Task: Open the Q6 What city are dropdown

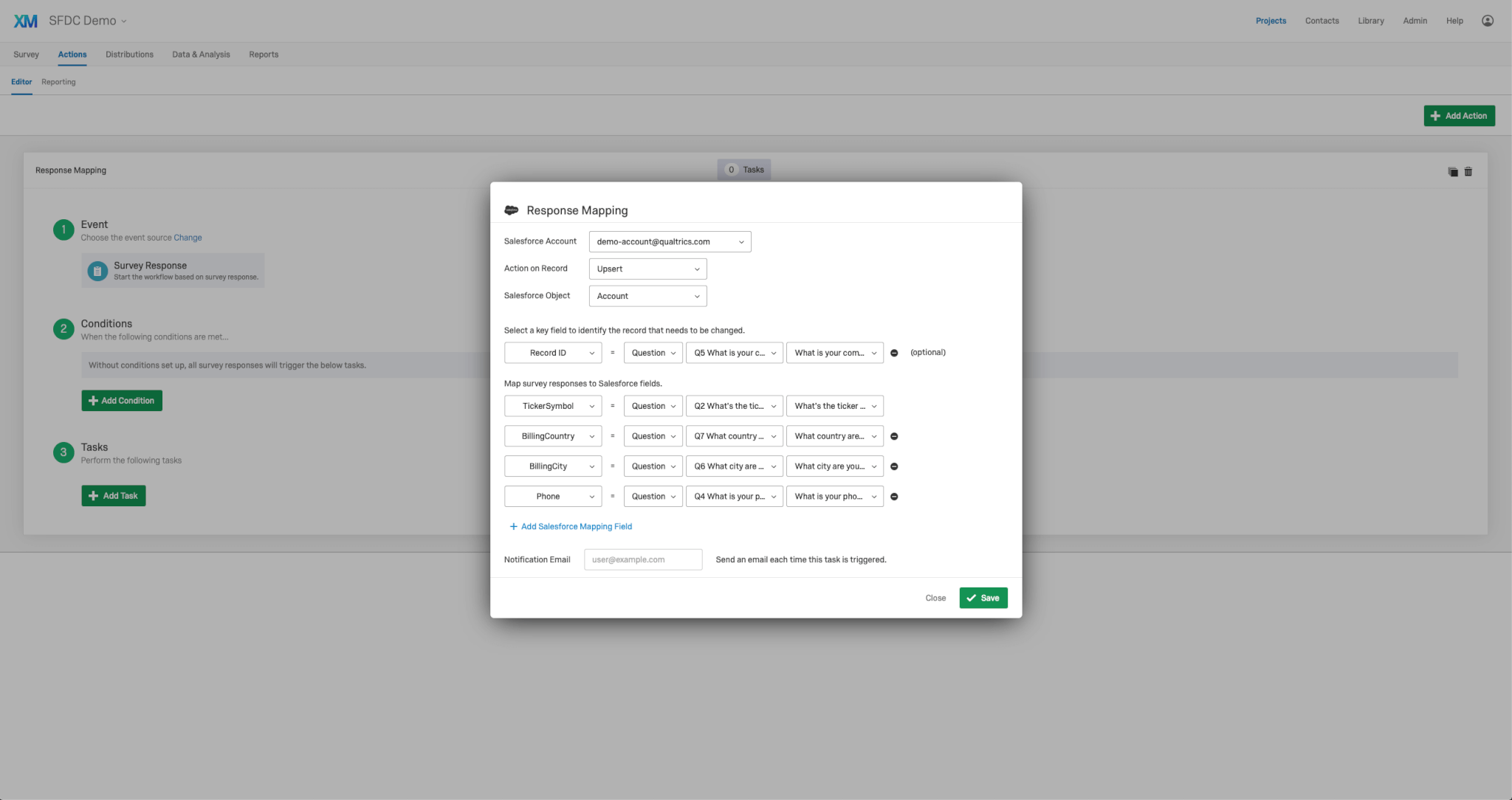Action: pos(734,467)
